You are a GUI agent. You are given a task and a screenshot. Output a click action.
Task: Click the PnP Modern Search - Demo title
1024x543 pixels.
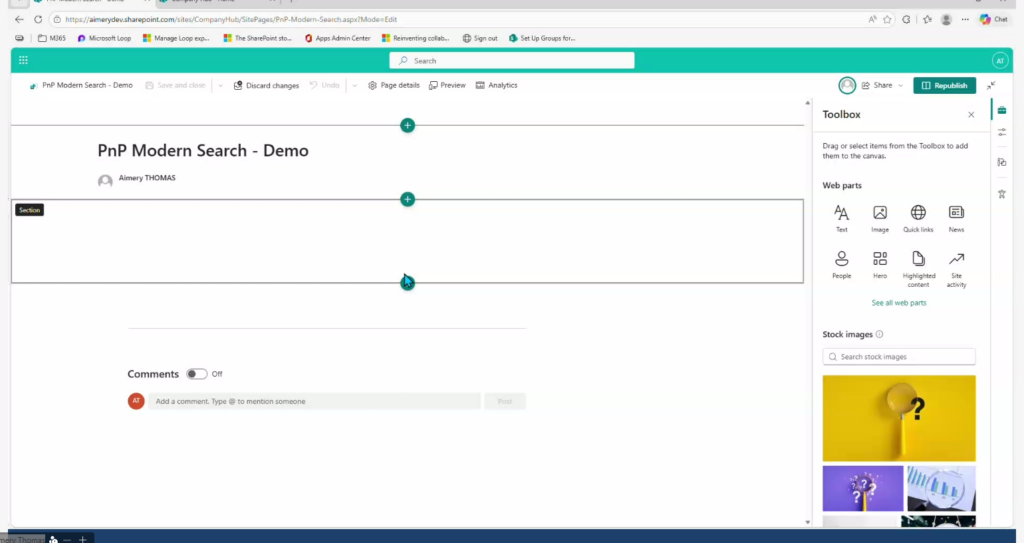202,150
